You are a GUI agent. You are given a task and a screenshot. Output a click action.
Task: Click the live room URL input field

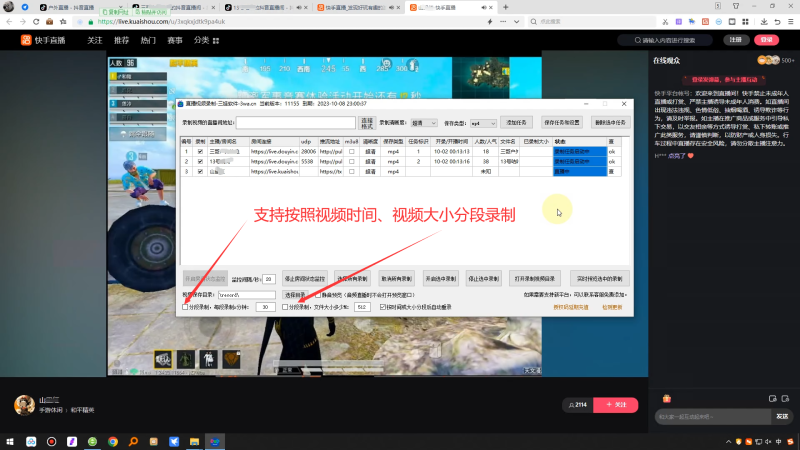295,122
